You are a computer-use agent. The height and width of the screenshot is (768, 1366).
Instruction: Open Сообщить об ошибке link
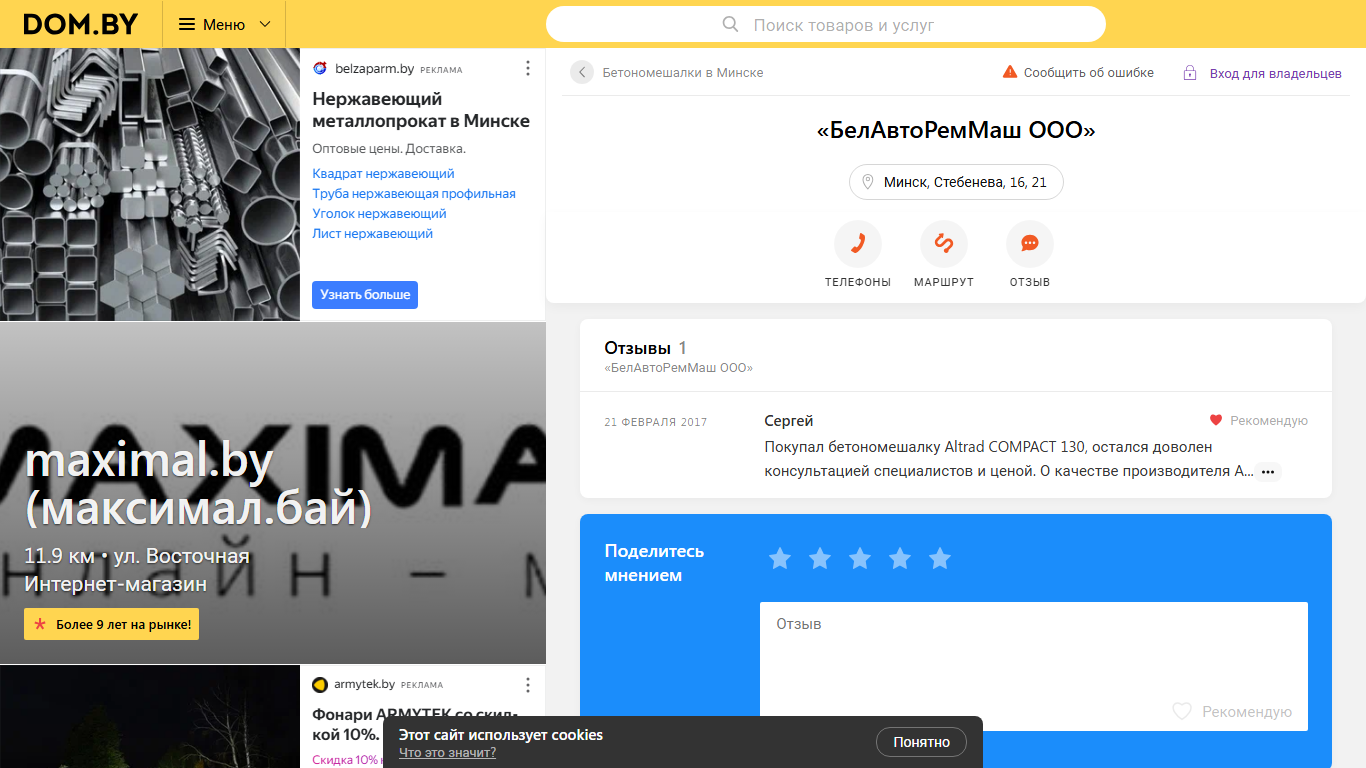click(x=1089, y=72)
